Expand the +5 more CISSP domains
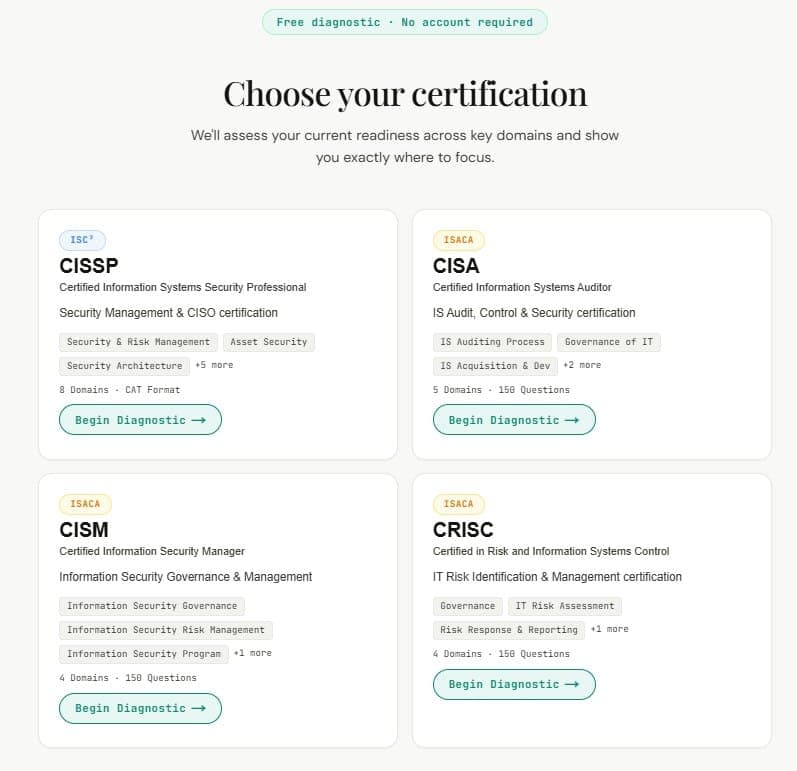 point(214,365)
